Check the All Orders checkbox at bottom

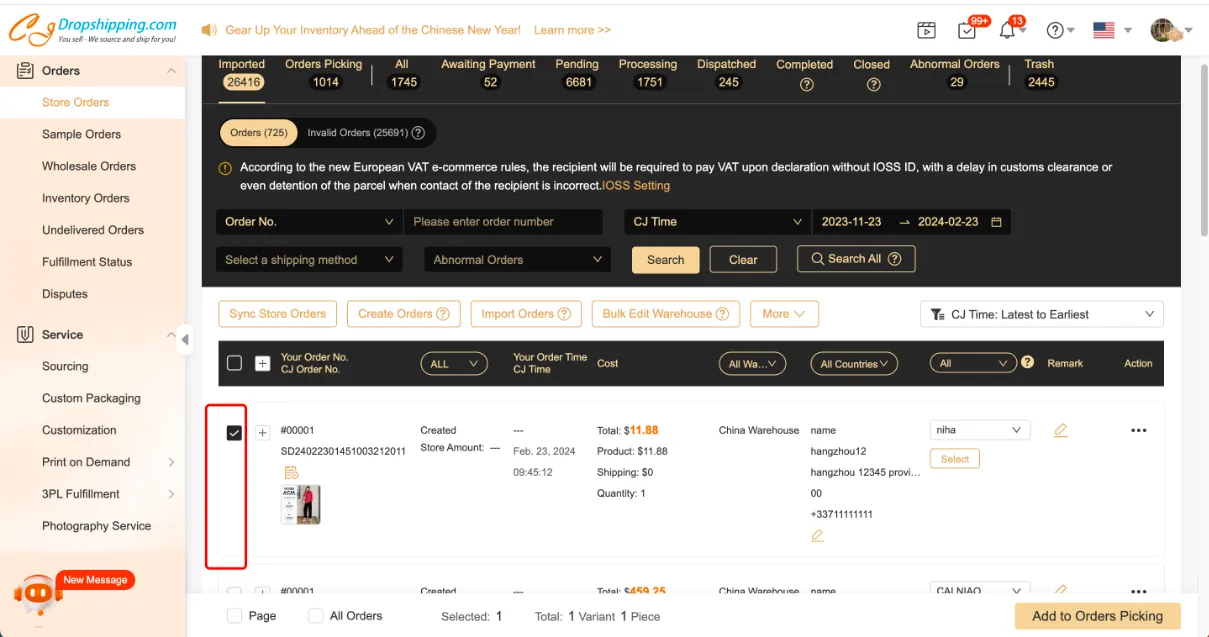click(315, 616)
